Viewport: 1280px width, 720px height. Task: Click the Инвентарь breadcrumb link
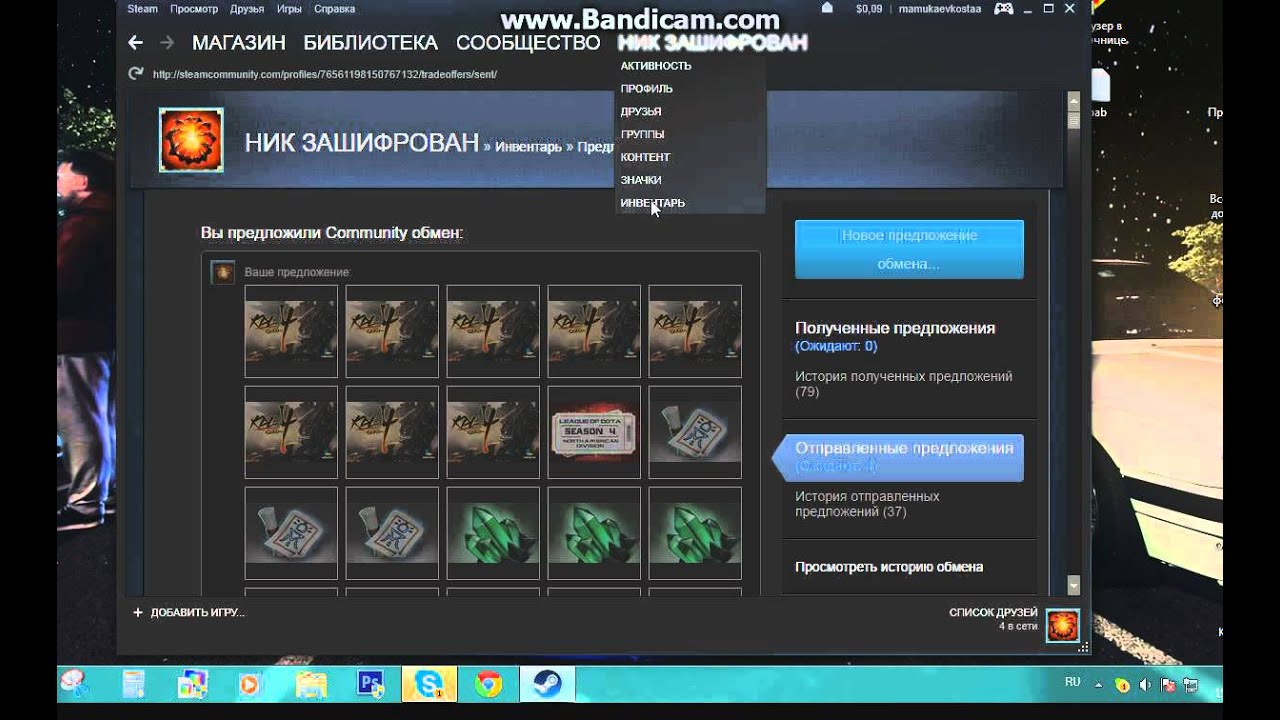(528, 147)
